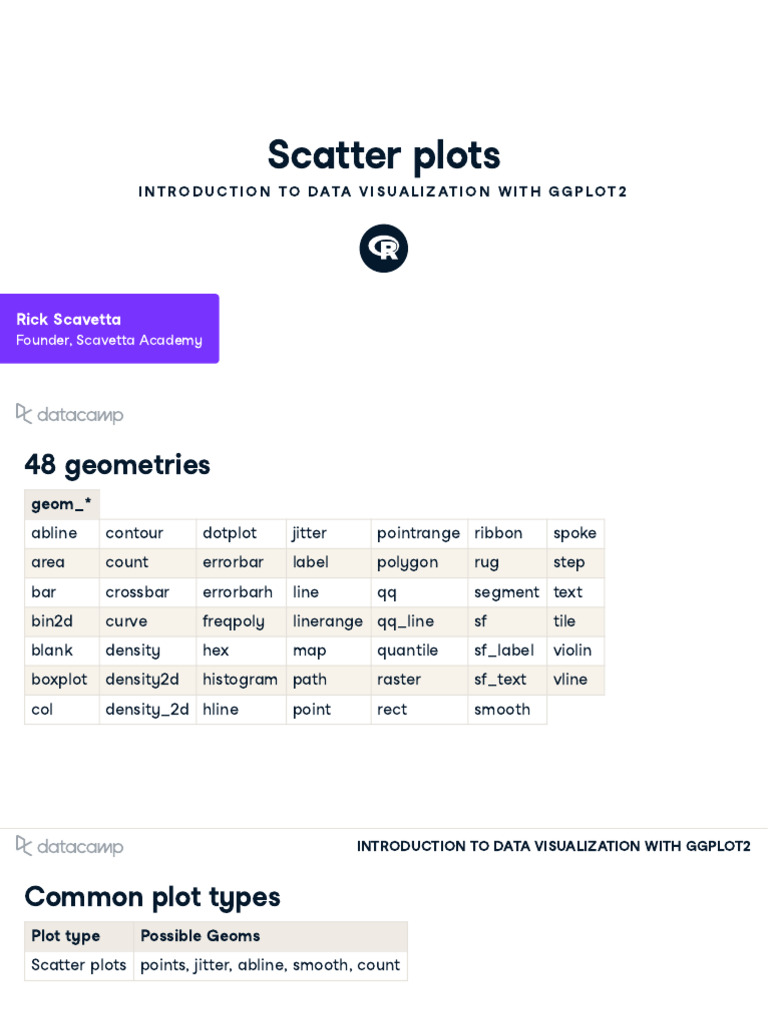Viewport: 768px width, 1024px height.
Task: Click the smooth geometry cell
Action: point(502,709)
